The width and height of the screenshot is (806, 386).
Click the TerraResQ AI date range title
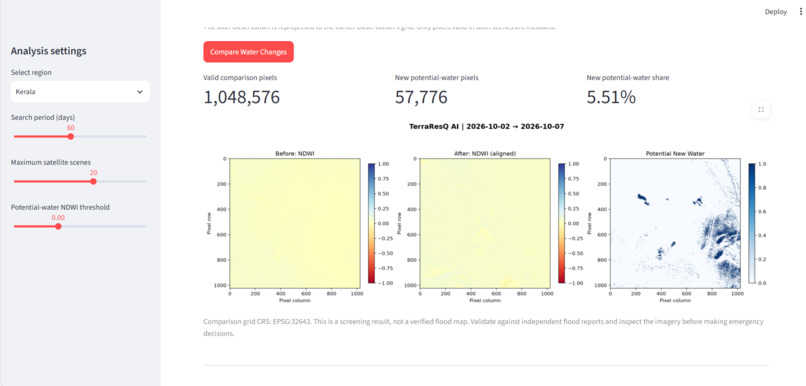487,126
